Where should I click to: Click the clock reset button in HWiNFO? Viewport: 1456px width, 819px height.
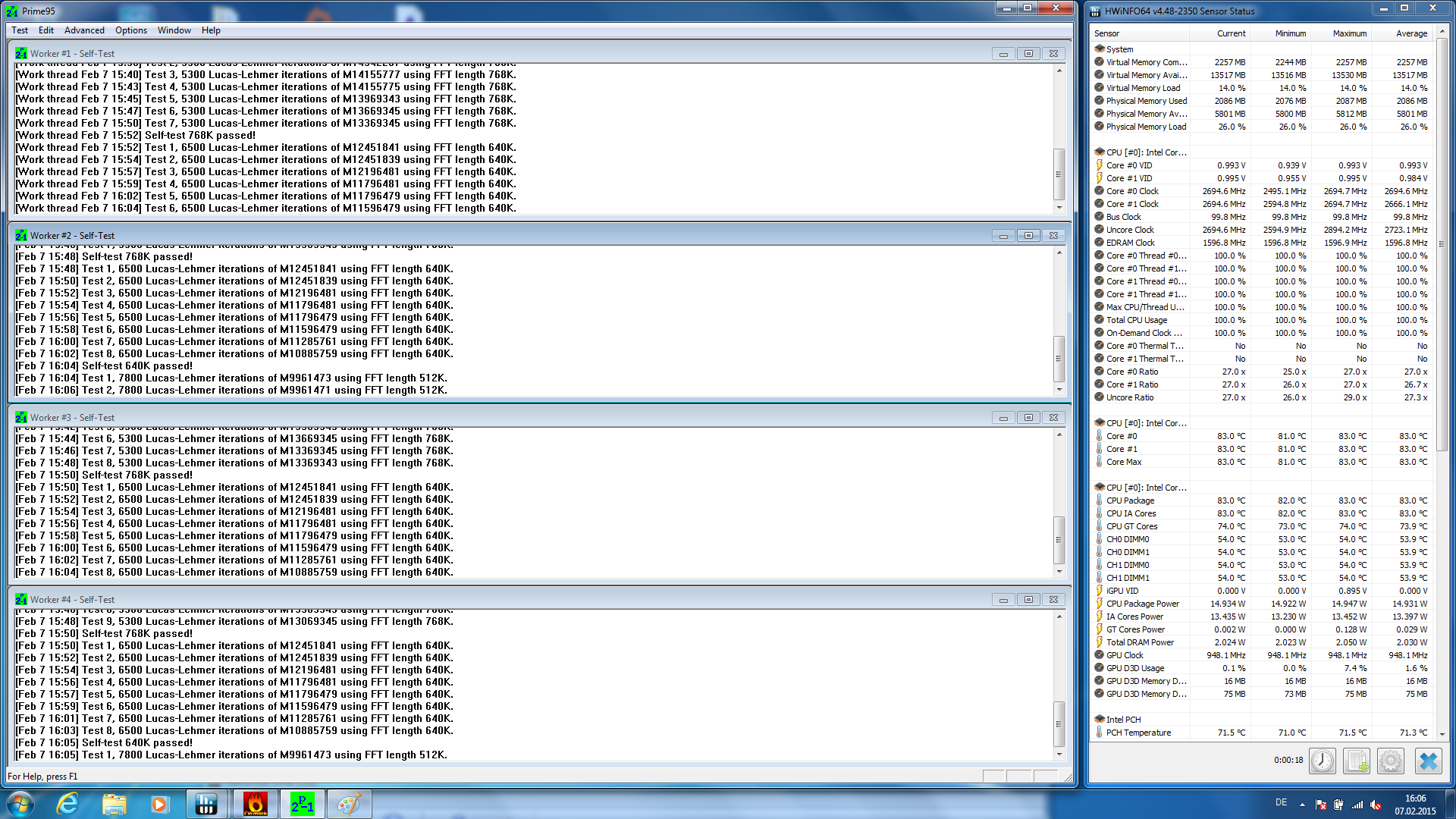pos(1322,761)
